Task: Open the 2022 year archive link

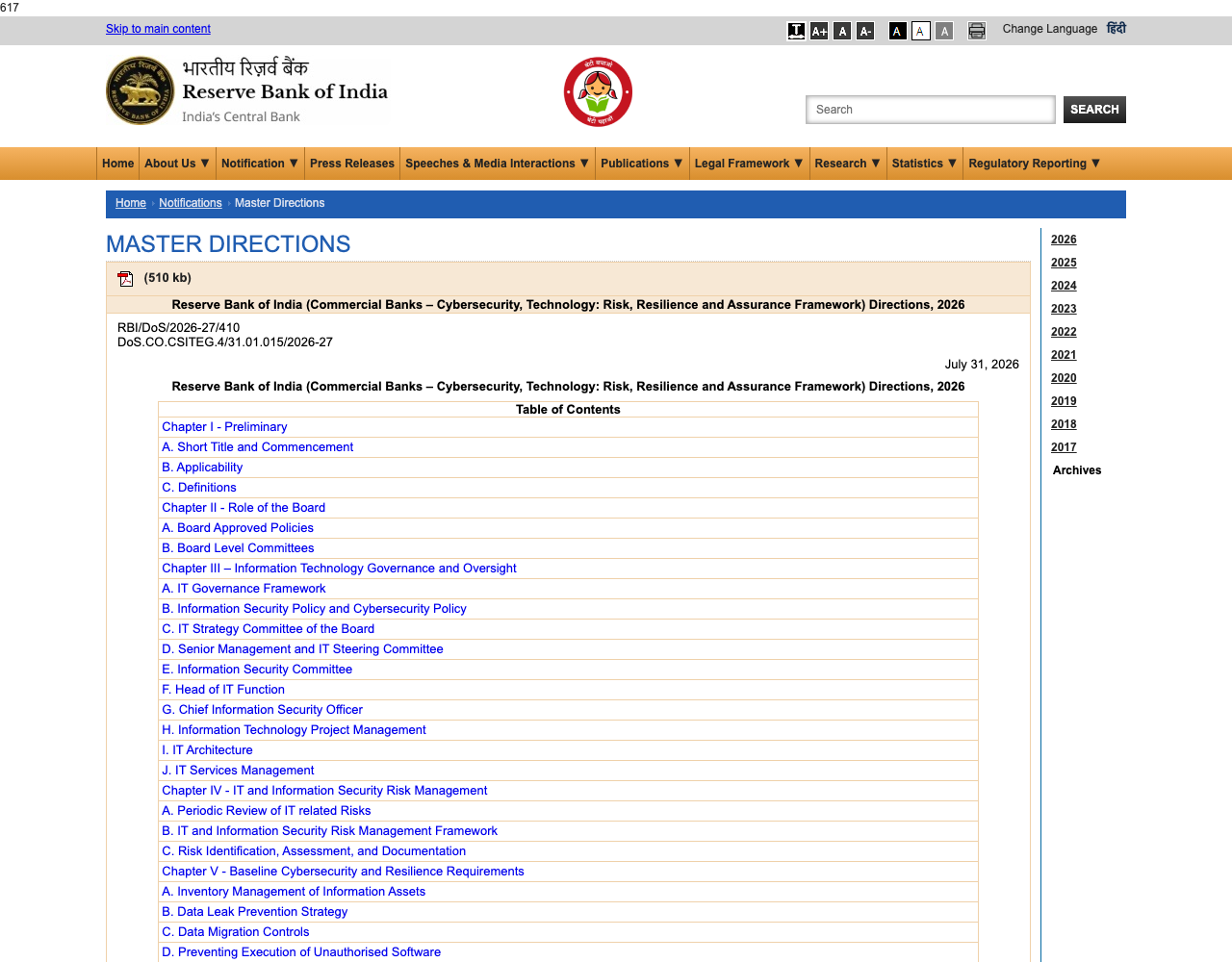Action: 1064,332
